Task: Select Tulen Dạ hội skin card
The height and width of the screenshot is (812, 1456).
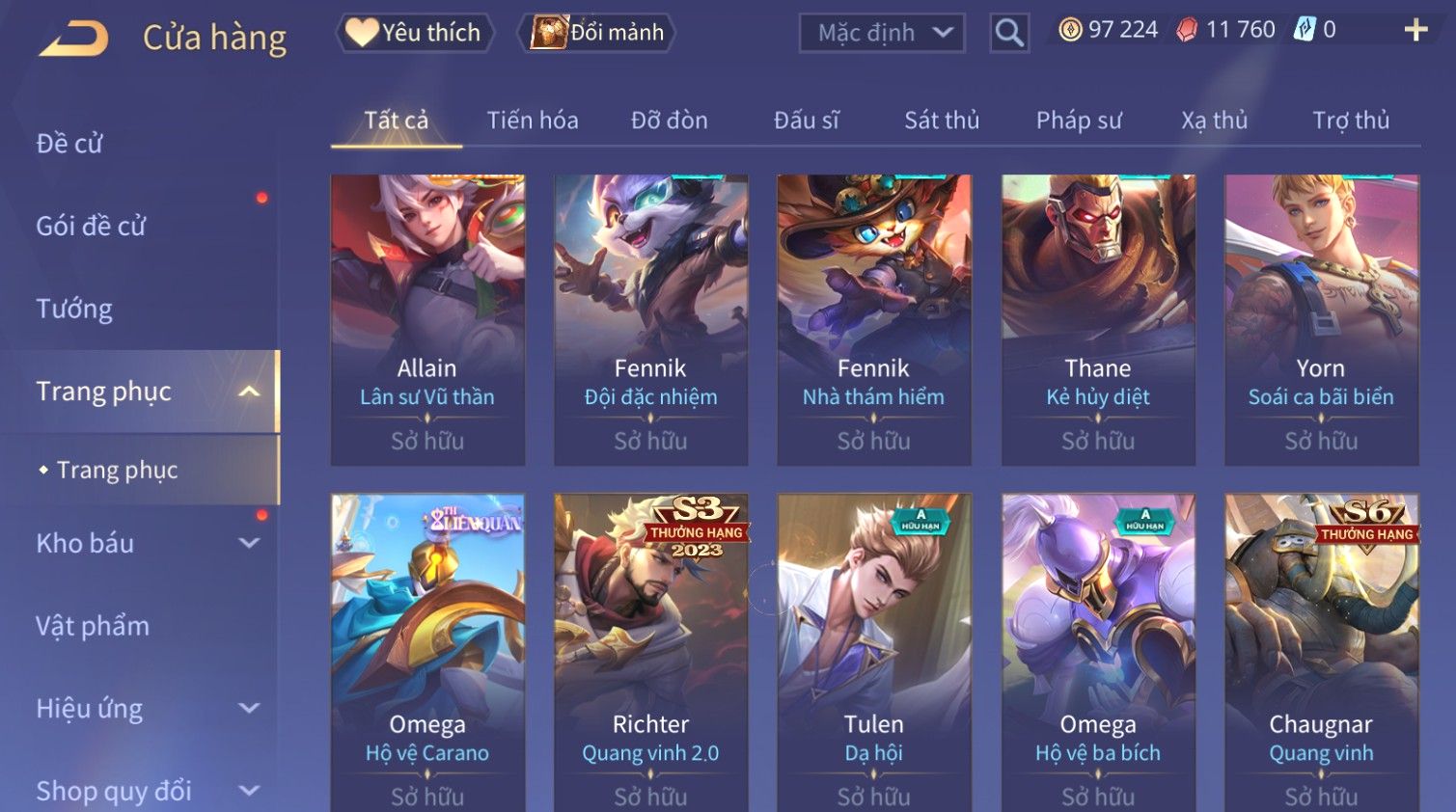Action: pos(874,653)
